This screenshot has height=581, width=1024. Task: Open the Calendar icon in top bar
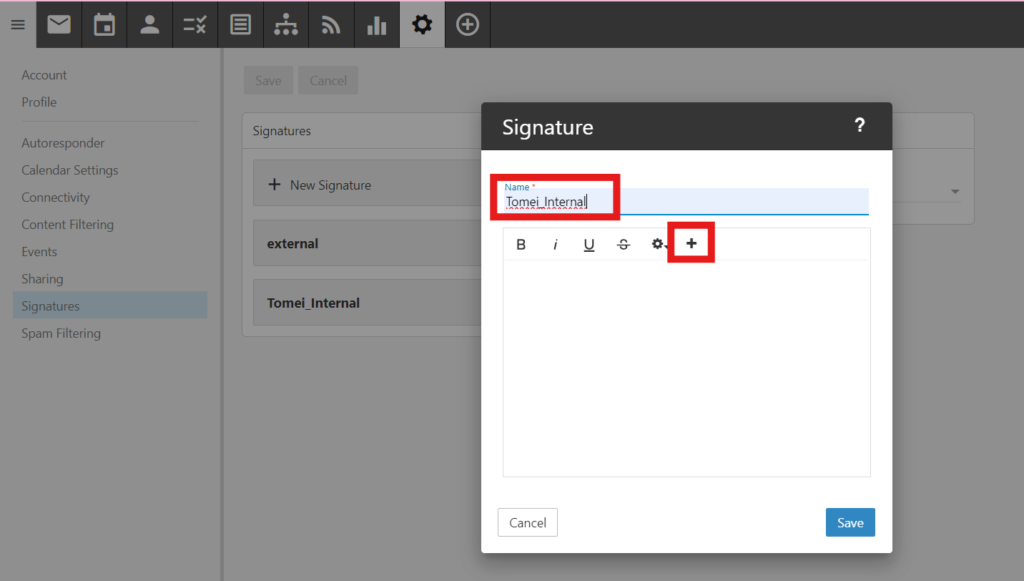pos(104,25)
